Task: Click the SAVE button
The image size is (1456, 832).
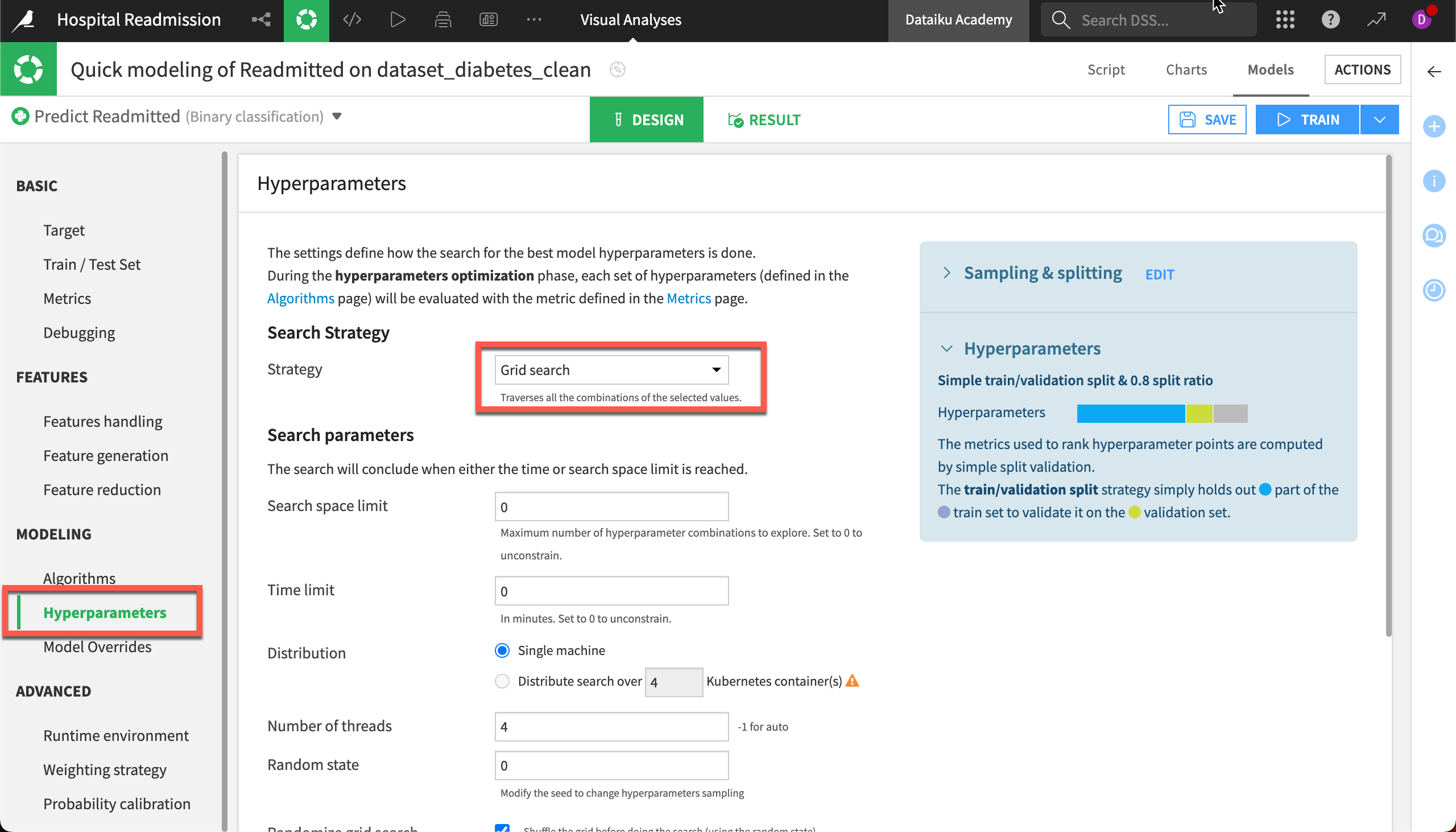Action: (1207, 120)
